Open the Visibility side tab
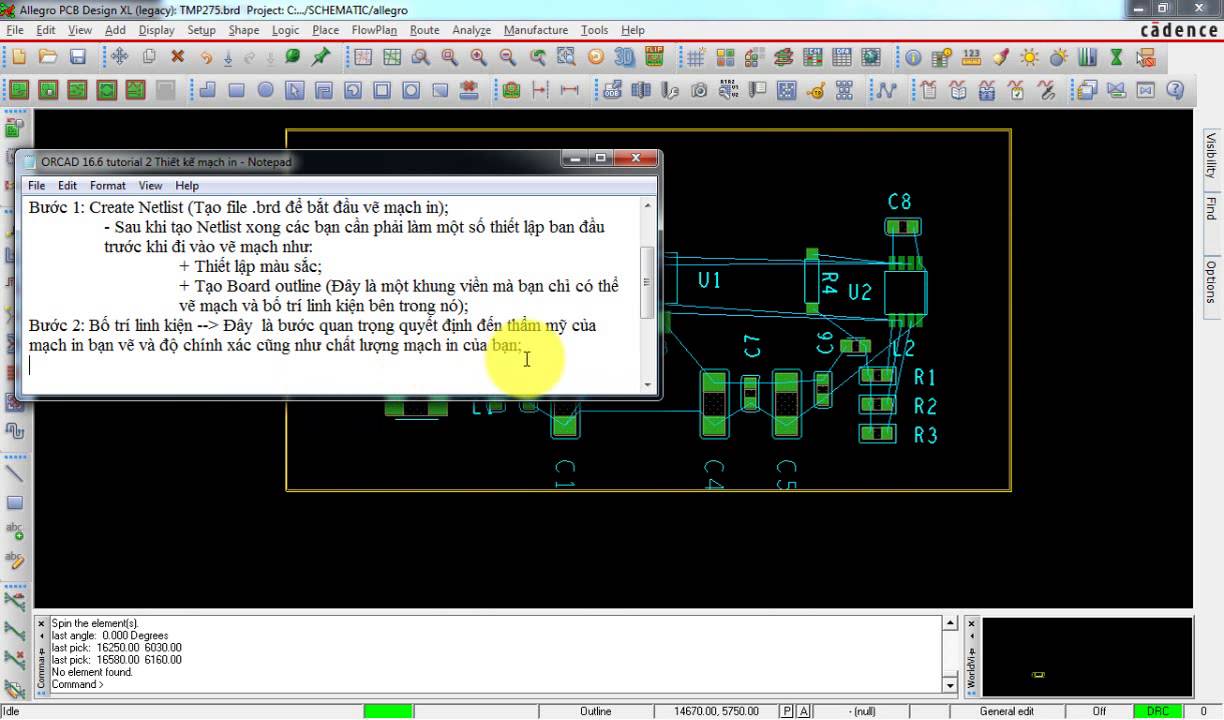 (x=1210, y=155)
